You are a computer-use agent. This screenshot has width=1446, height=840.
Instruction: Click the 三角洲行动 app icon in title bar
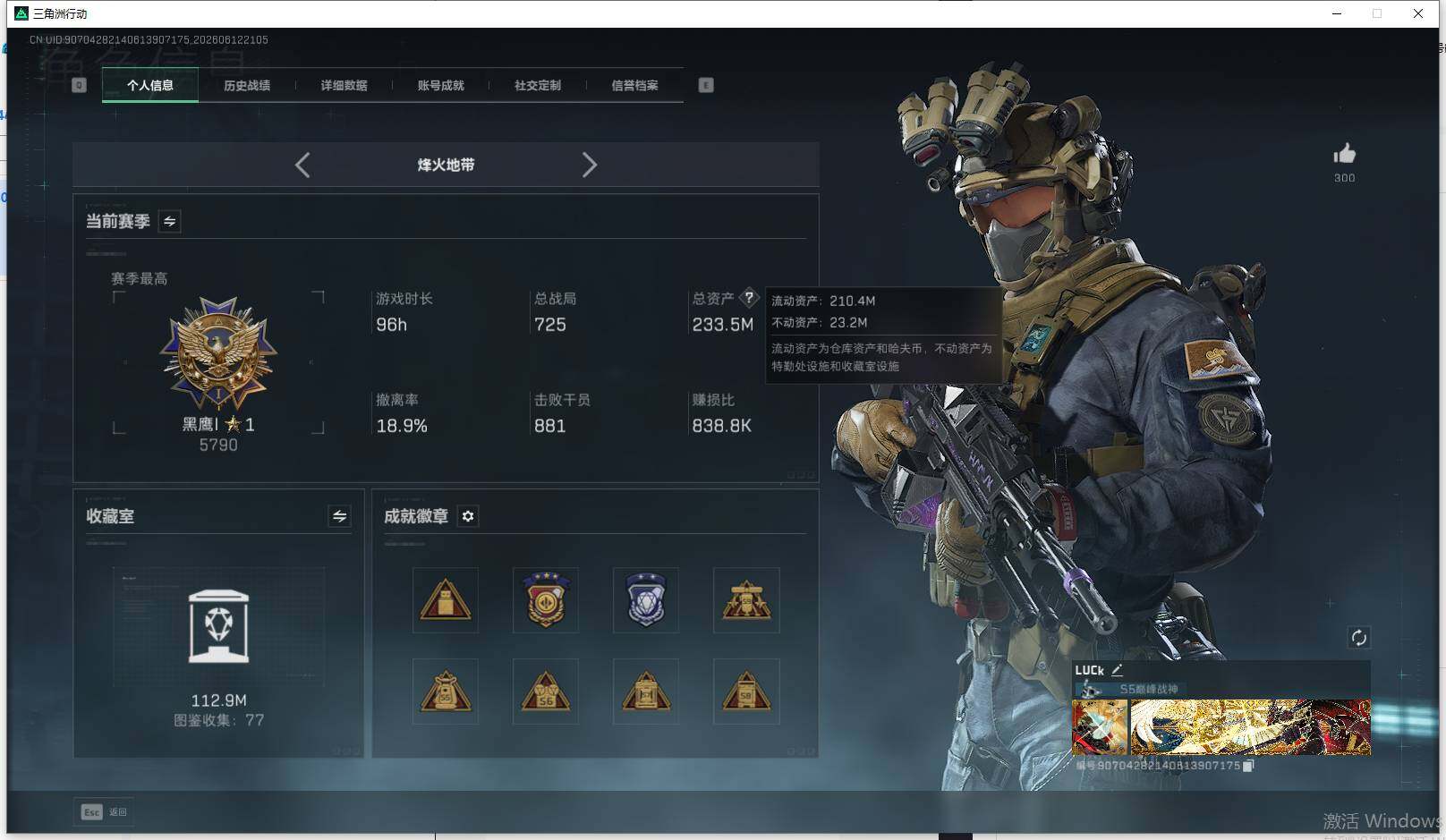(x=21, y=13)
